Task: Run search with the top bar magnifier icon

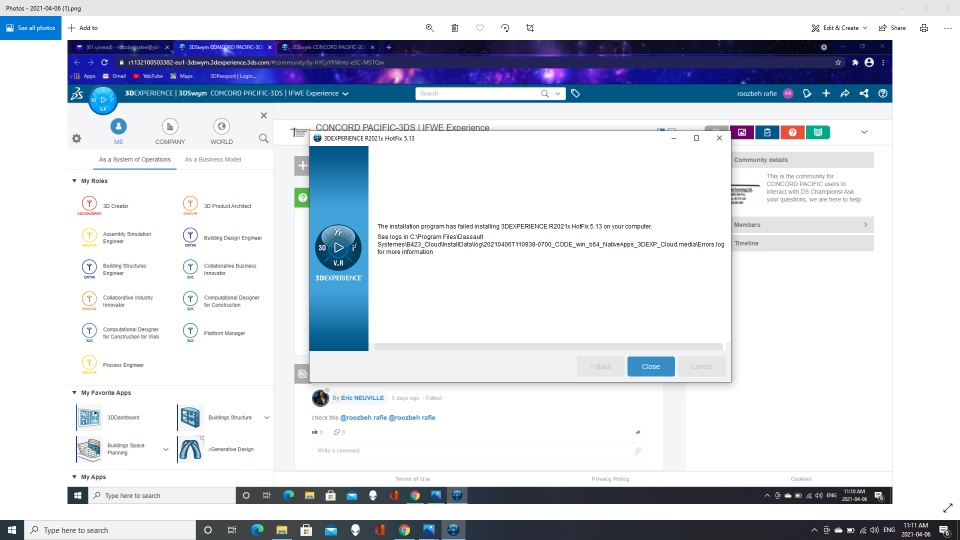Action: [545, 94]
